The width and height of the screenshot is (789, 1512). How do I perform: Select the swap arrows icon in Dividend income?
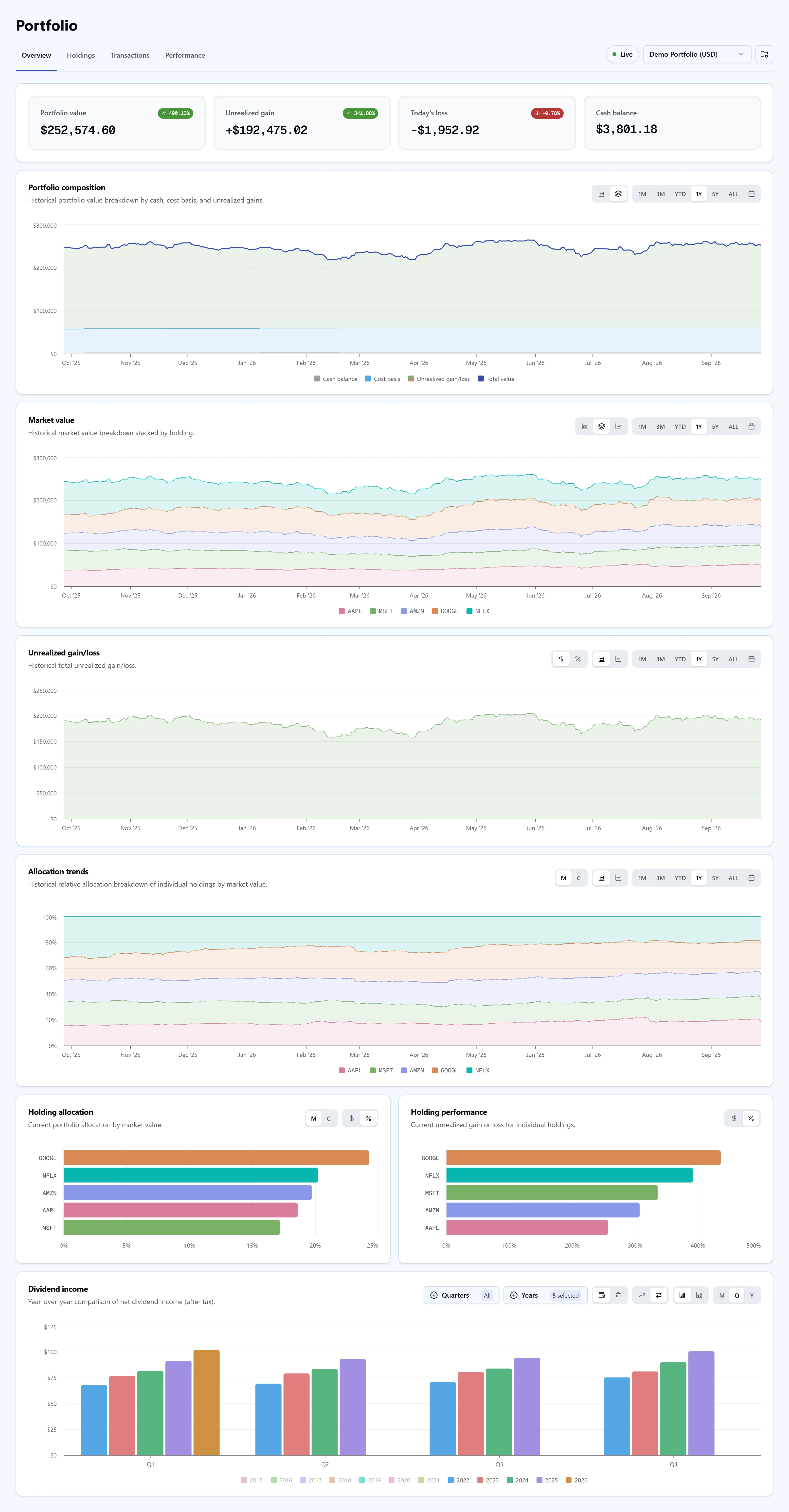pos(659,1295)
